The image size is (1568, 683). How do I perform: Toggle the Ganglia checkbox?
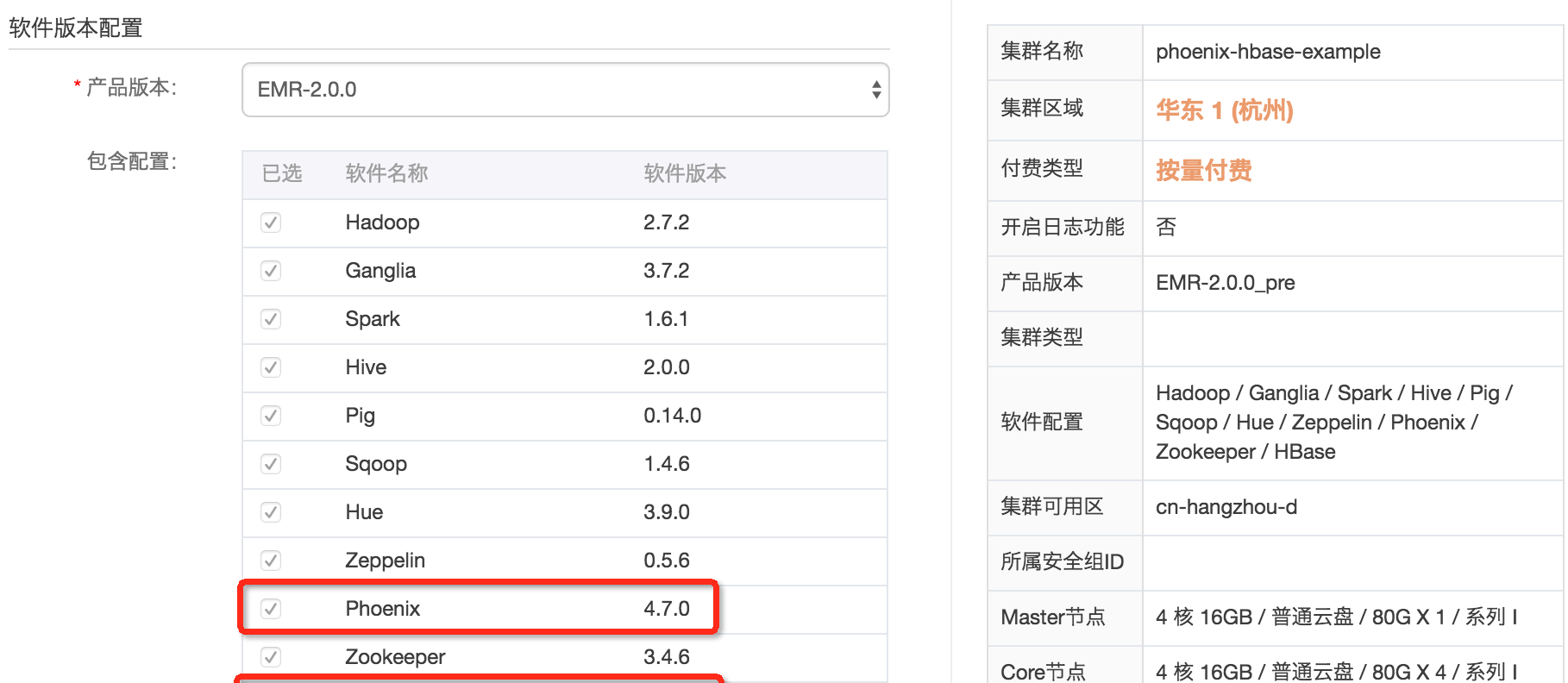click(x=271, y=271)
